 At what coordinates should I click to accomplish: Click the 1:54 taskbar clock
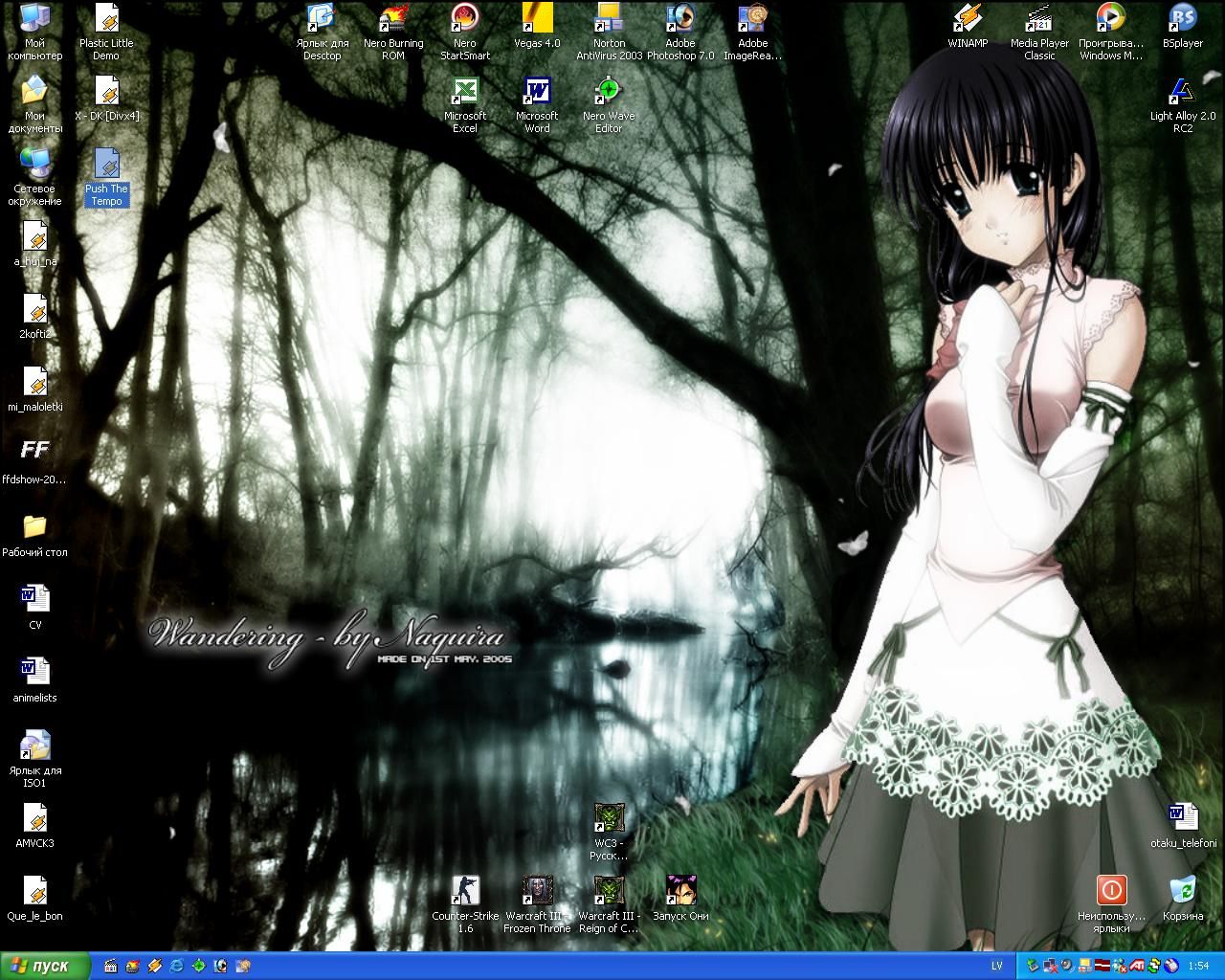click(x=1197, y=966)
